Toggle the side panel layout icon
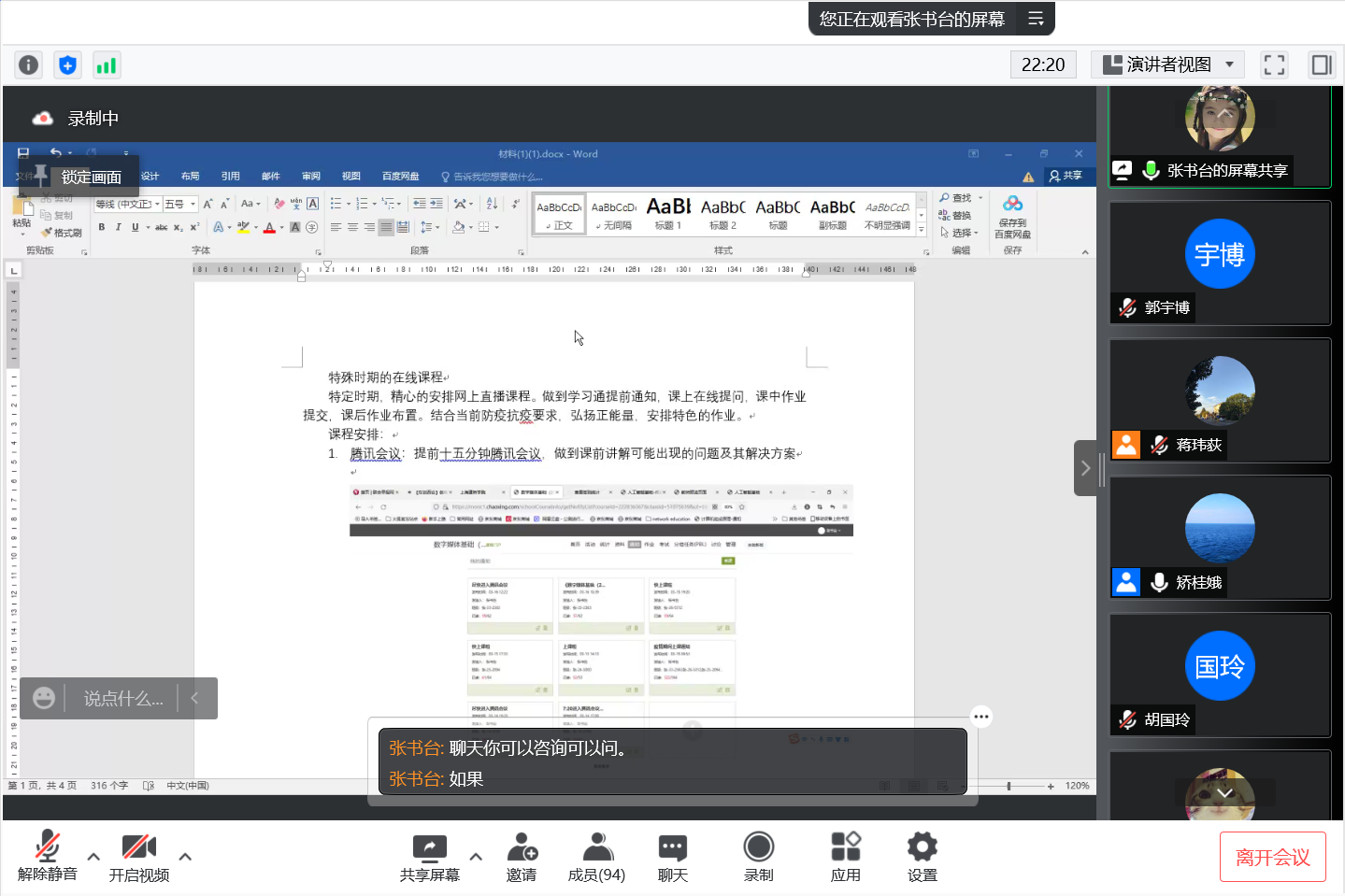 point(1322,64)
